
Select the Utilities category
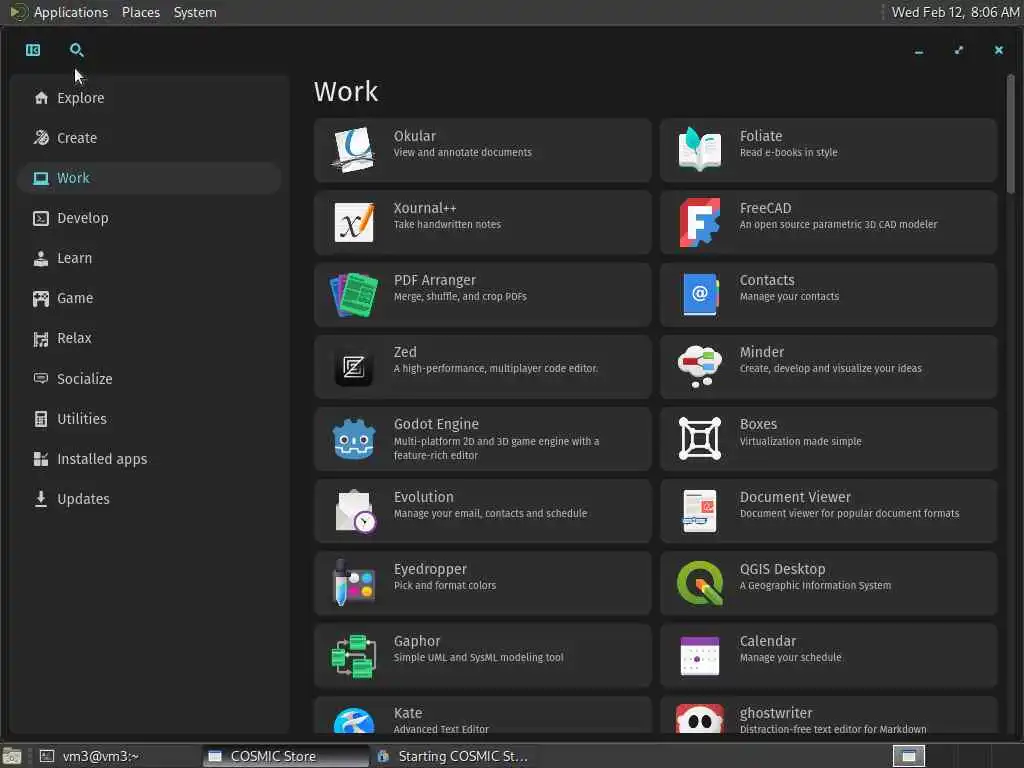(x=150, y=419)
